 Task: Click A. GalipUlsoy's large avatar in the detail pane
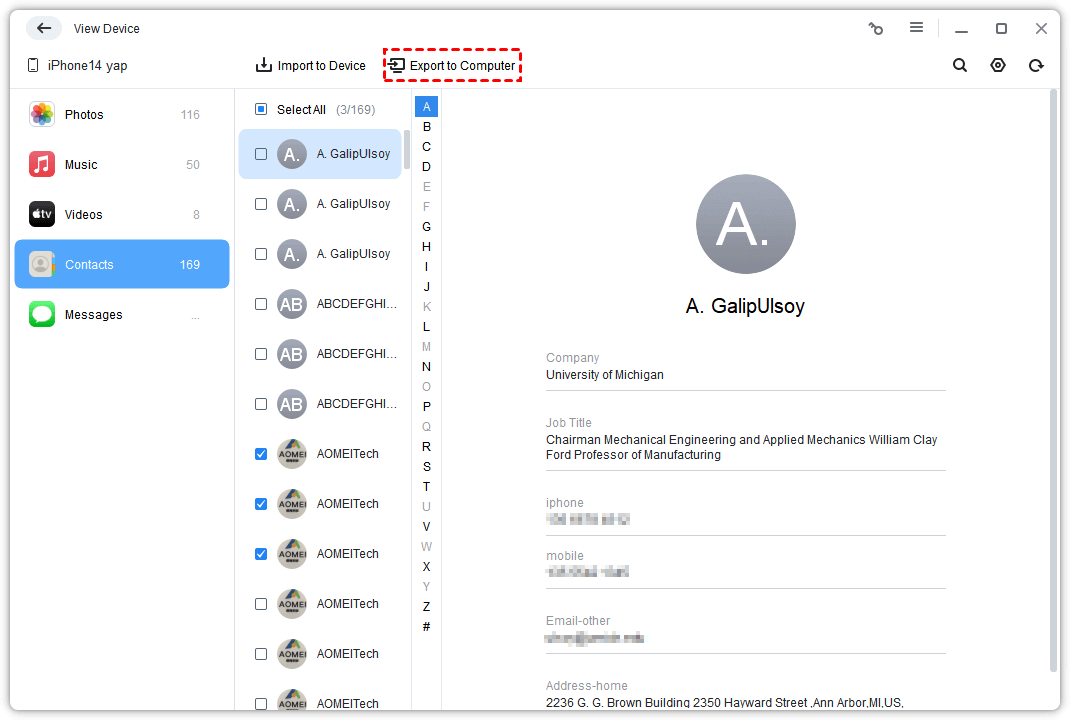[x=745, y=224]
